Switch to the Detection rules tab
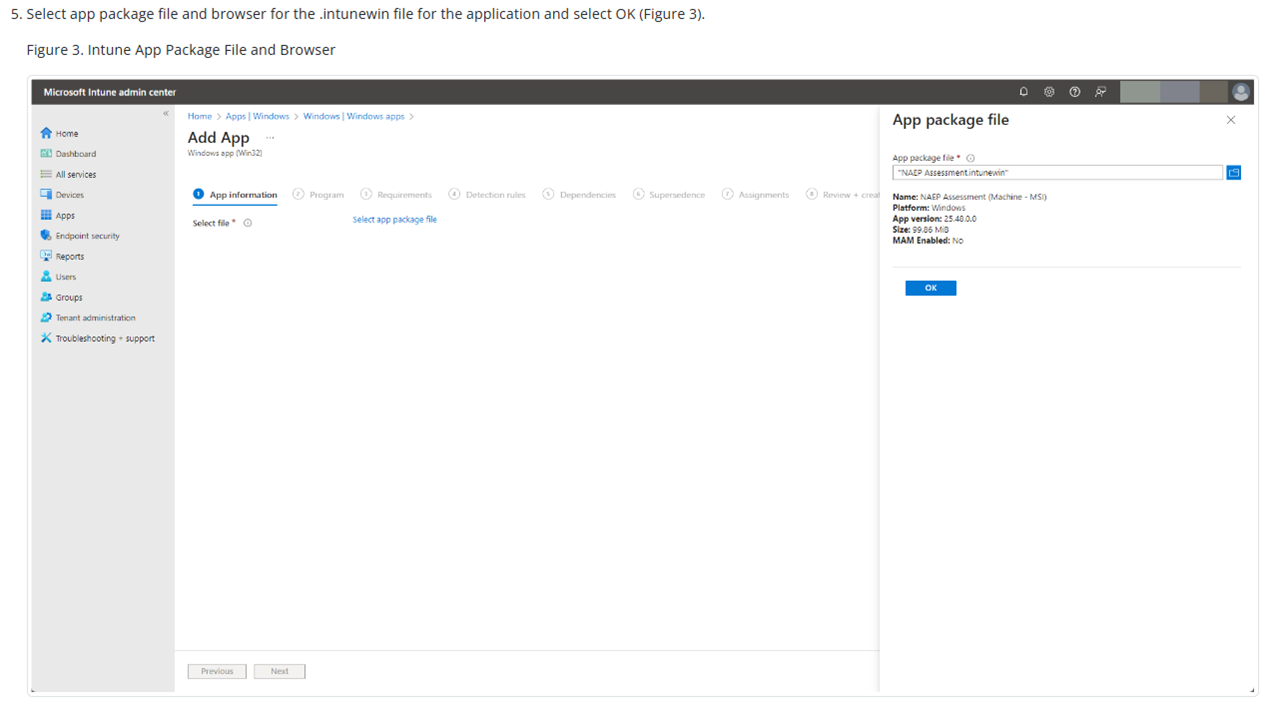 (487, 195)
